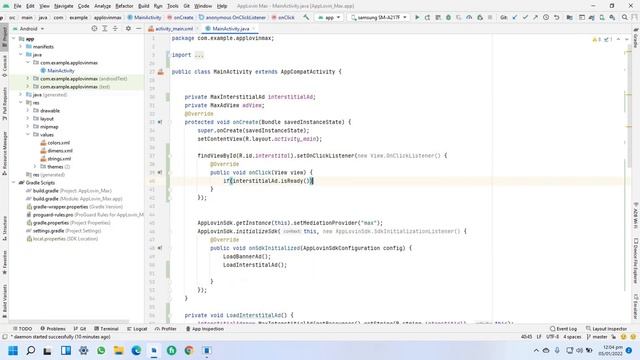The width and height of the screenshot is (640, 360).
Task: Stop the running app via stop icon
Action: (x=490, y=18)
